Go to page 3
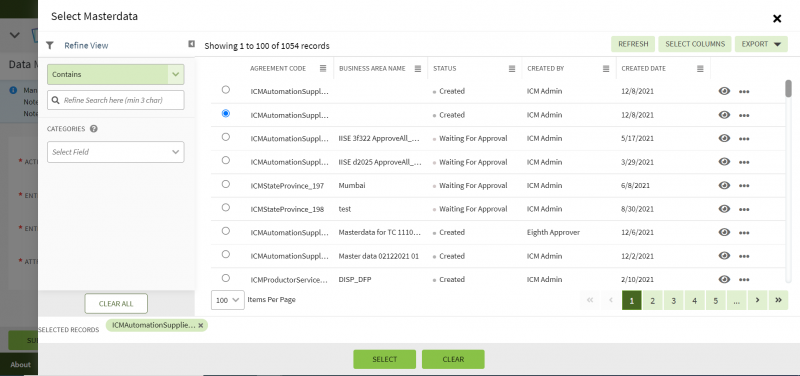This screenshot has width=800, height=376. [x=673, y=300]
